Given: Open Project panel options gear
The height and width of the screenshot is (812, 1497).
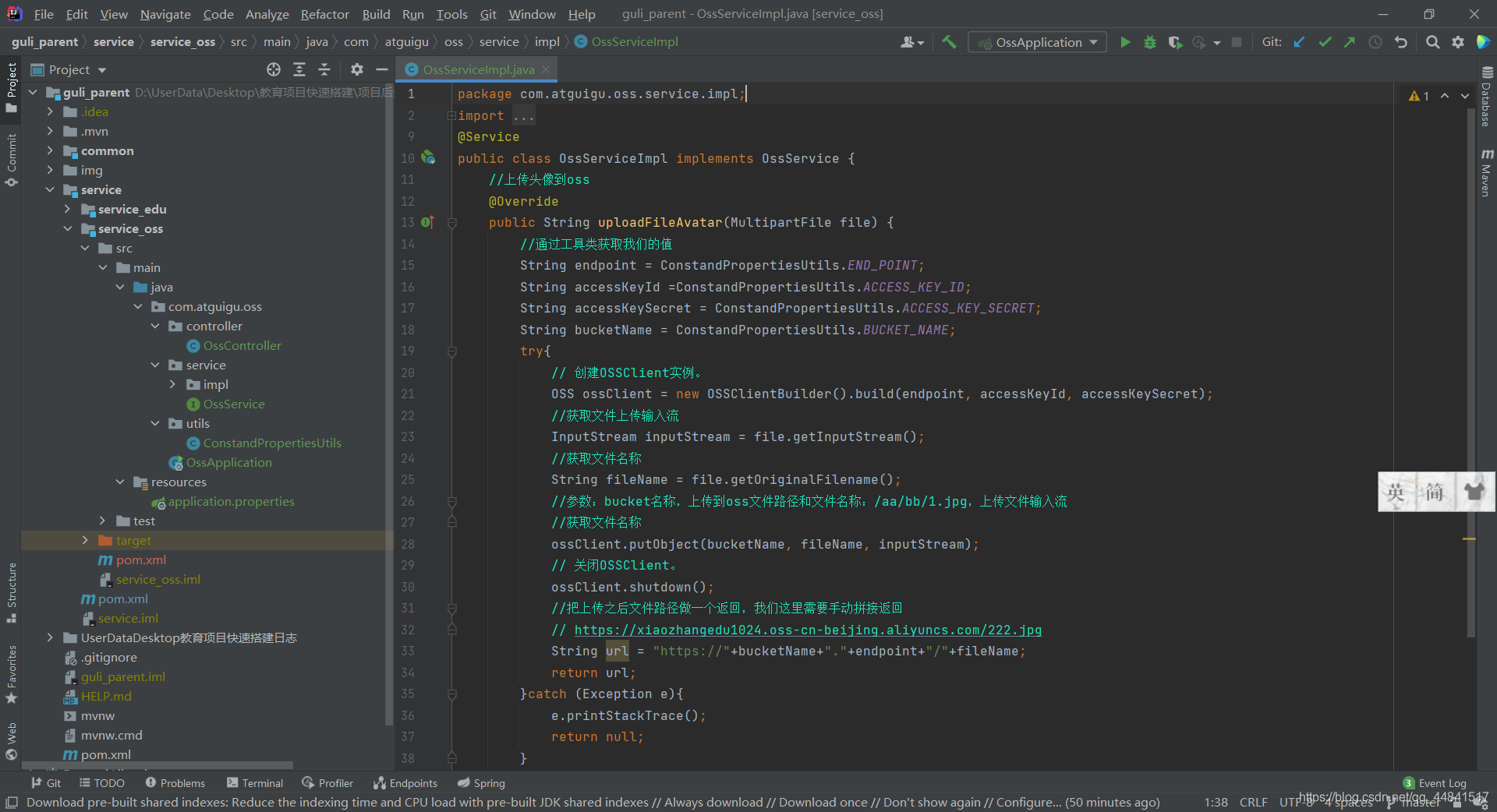Looking at the screenshot, I should (357, 69).
